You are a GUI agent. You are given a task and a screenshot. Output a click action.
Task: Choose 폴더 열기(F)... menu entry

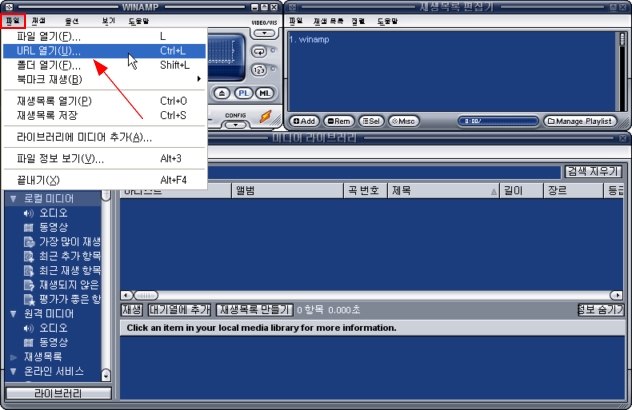tap(104, 65)
